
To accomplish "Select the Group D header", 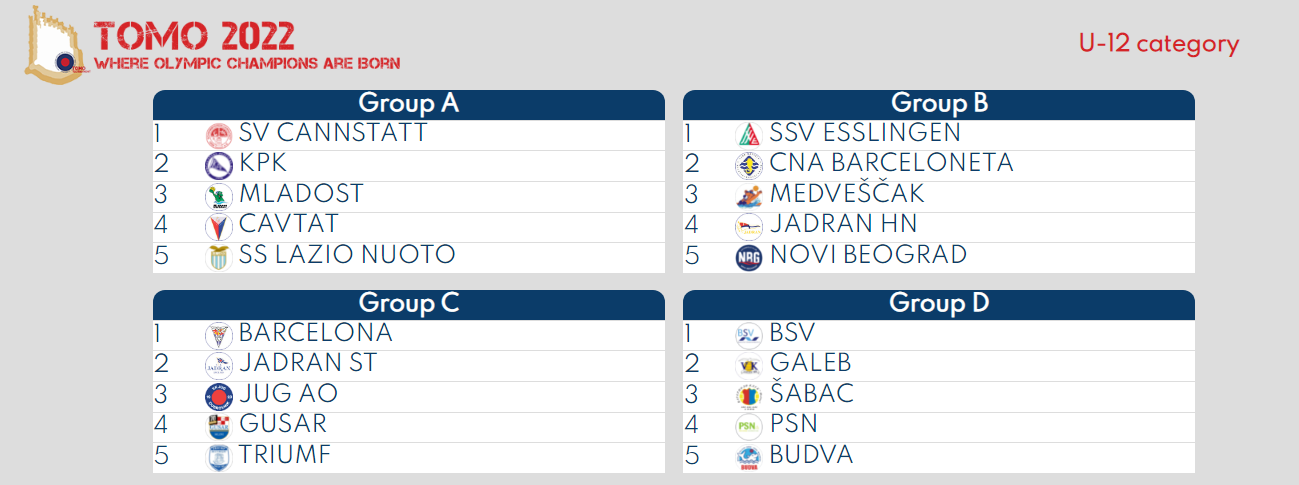I will pos(939,304).
